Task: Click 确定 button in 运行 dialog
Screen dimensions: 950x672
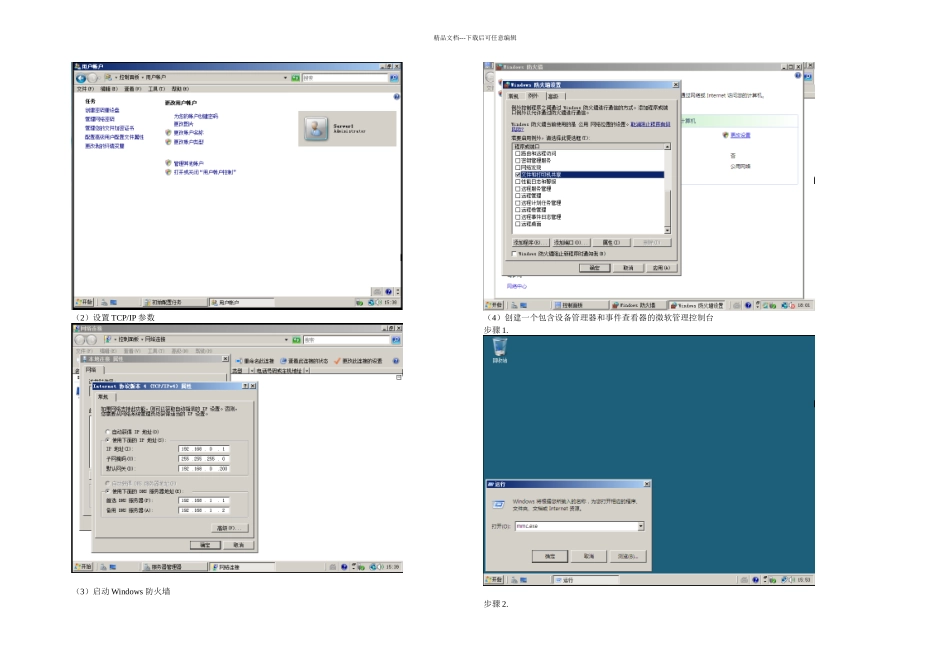Action: (550, 556)
